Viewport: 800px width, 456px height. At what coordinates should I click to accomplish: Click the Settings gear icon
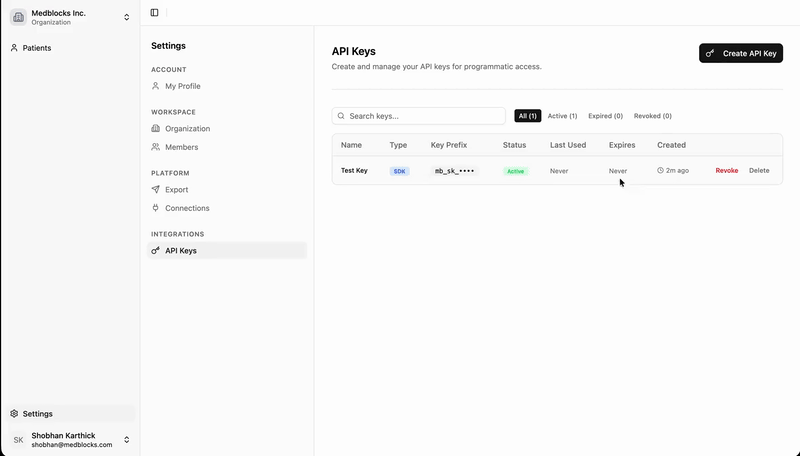(x=14, y=414)
